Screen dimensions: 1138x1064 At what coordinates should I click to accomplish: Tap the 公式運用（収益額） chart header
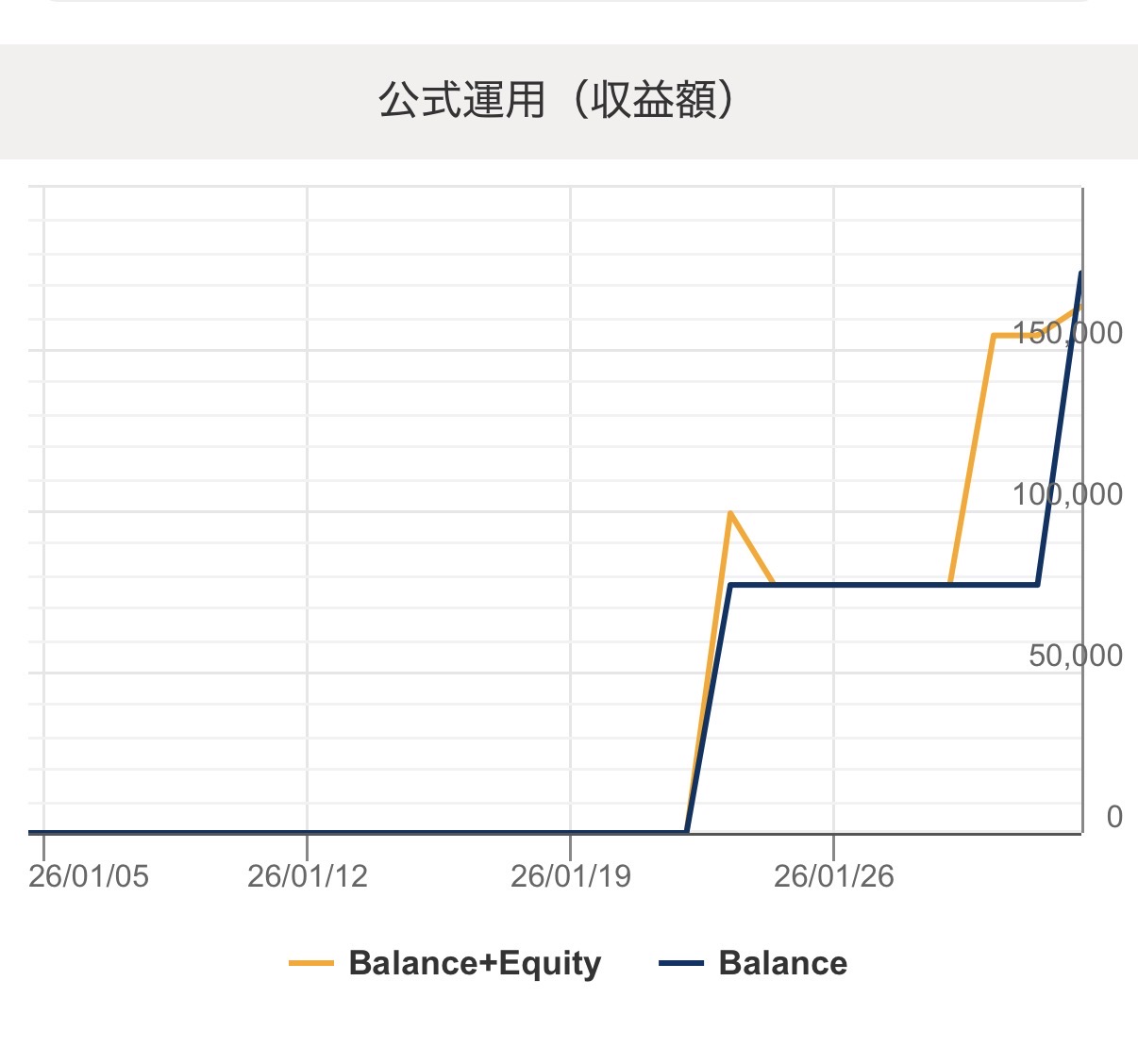[x=557, y=100]
